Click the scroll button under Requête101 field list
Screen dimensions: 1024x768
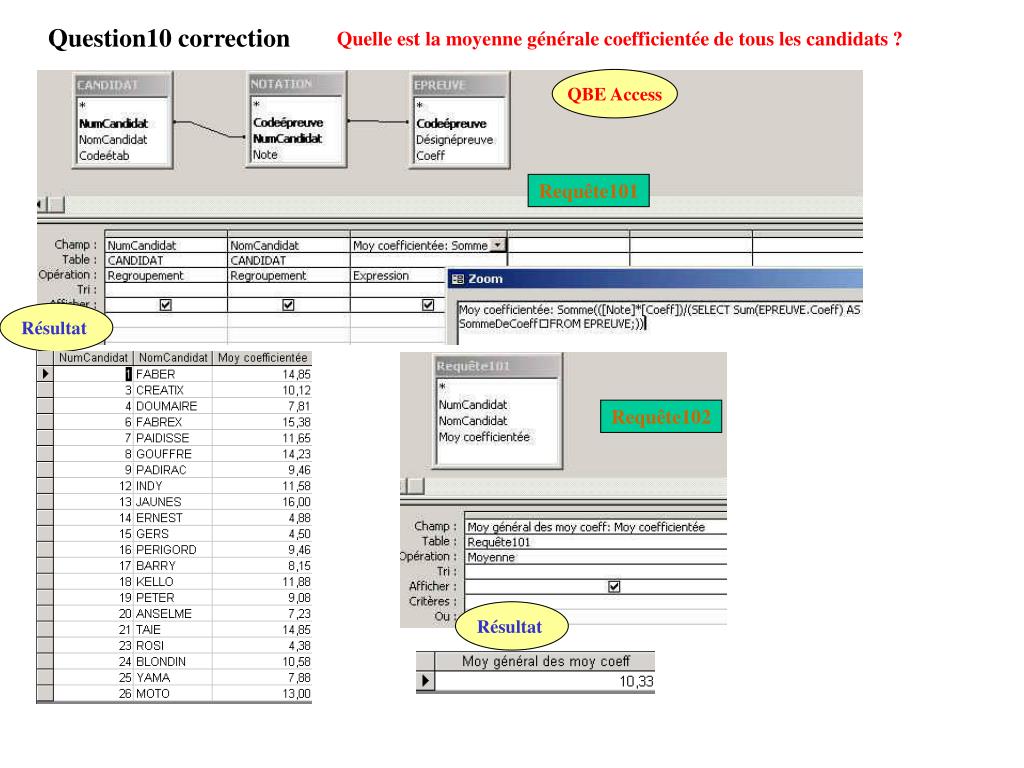[415, 486]
